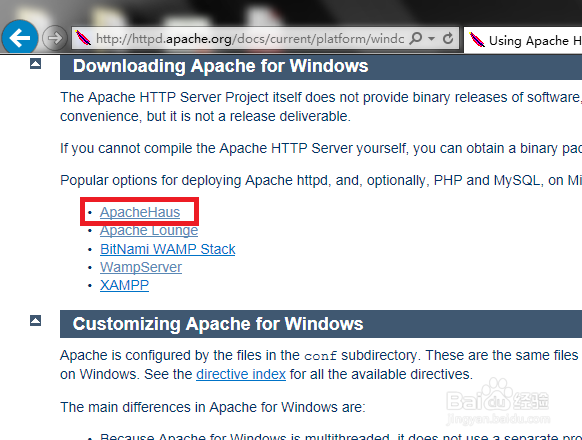Open the ApacheHaus link
The height and width of the screenshot is (440, 582).
point(140,212)
